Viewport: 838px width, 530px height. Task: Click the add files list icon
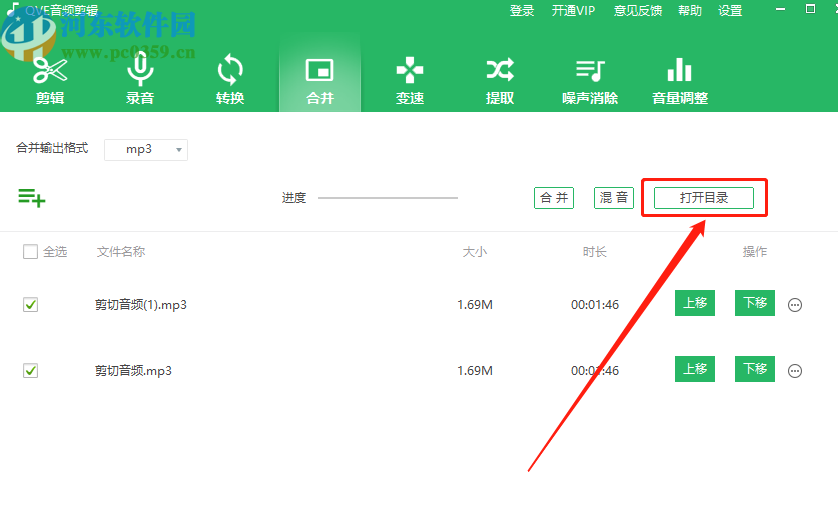click(x=32, y=198)
